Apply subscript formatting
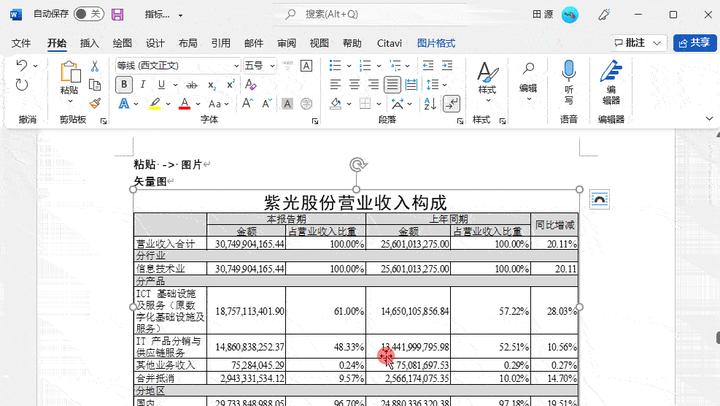Viewport: 720px width, 406px height. pyautogui.click(x=212, y=85)
